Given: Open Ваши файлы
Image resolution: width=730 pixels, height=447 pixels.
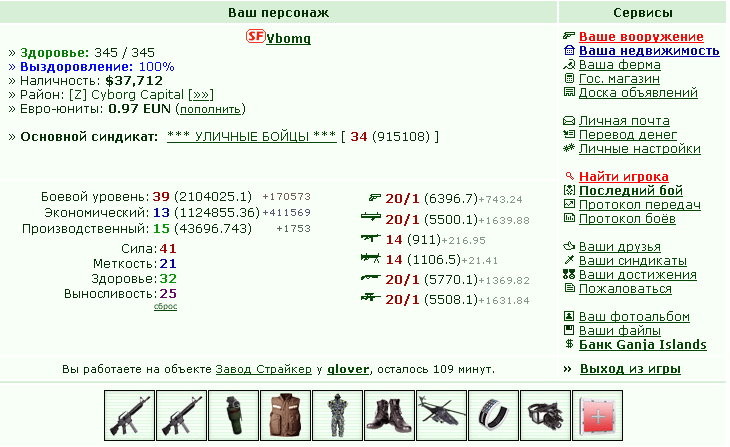Looking at the screenshot, I should click(620, 330).
